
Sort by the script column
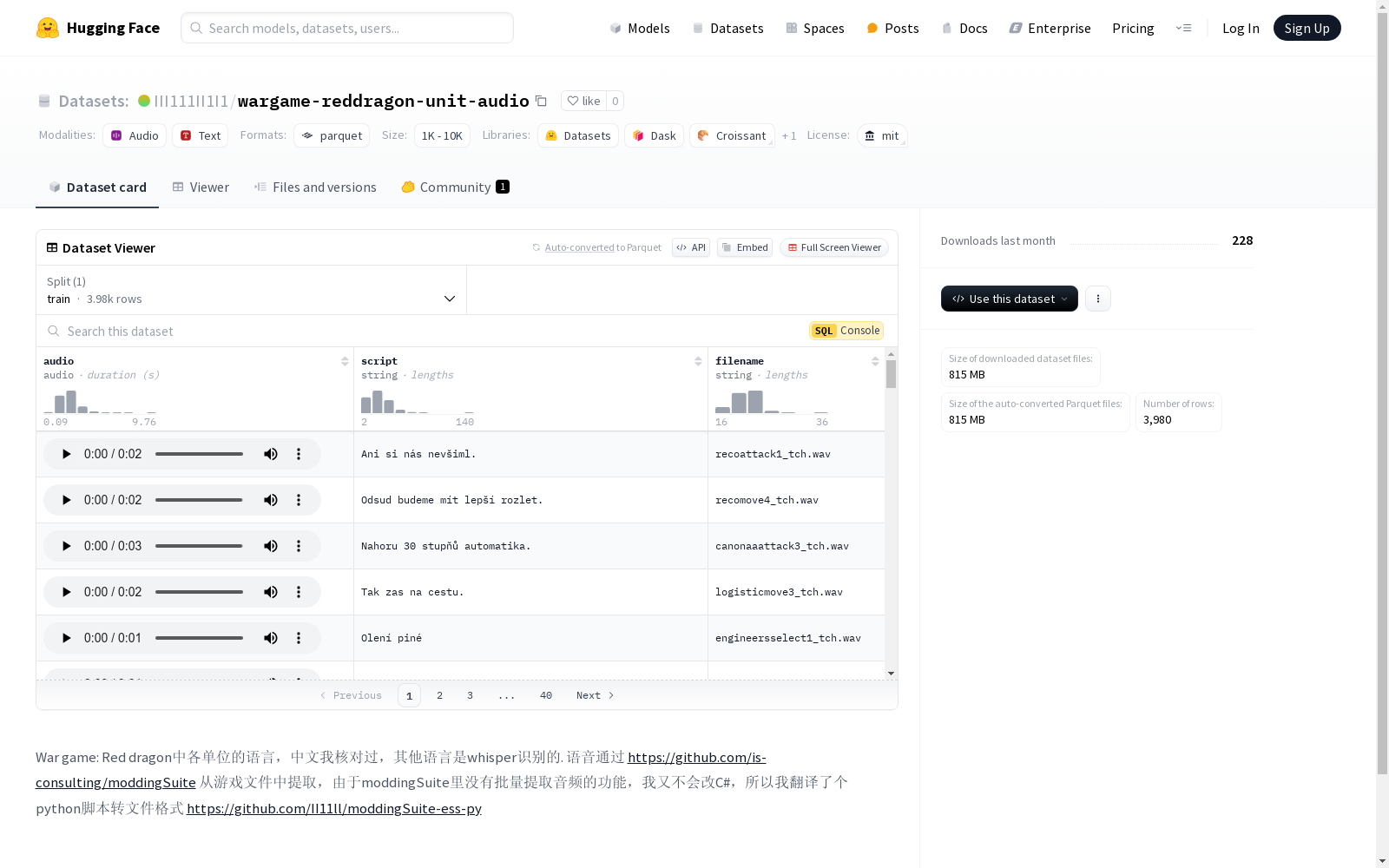tap(698, 361)
